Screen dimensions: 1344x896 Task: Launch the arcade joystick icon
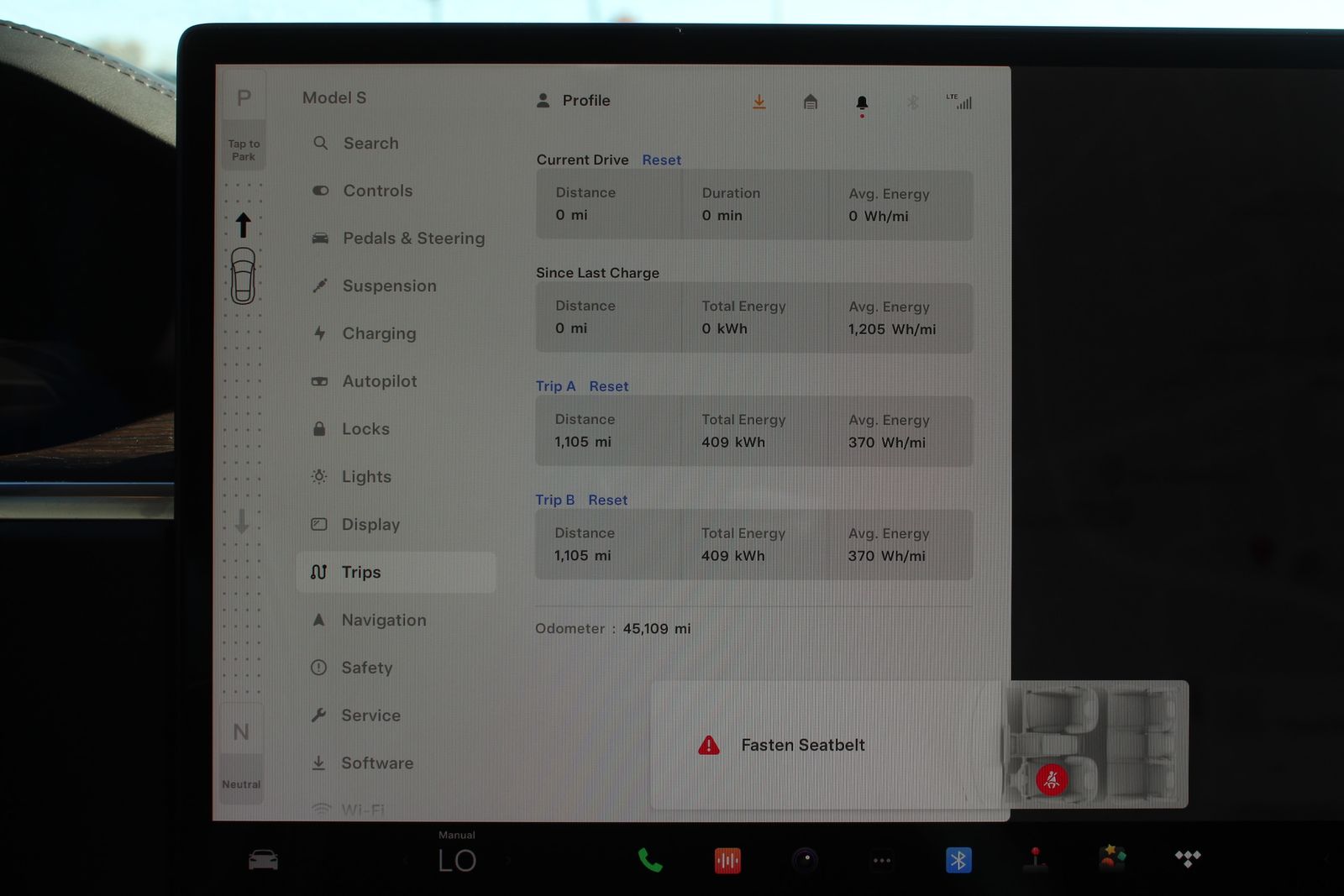[x=1036, y=858]
